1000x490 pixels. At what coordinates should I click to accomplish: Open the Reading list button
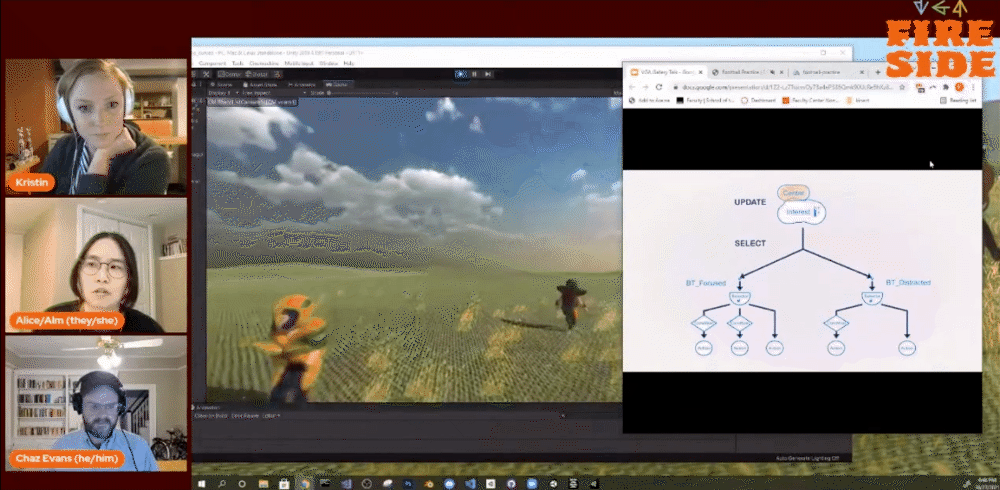958,100
